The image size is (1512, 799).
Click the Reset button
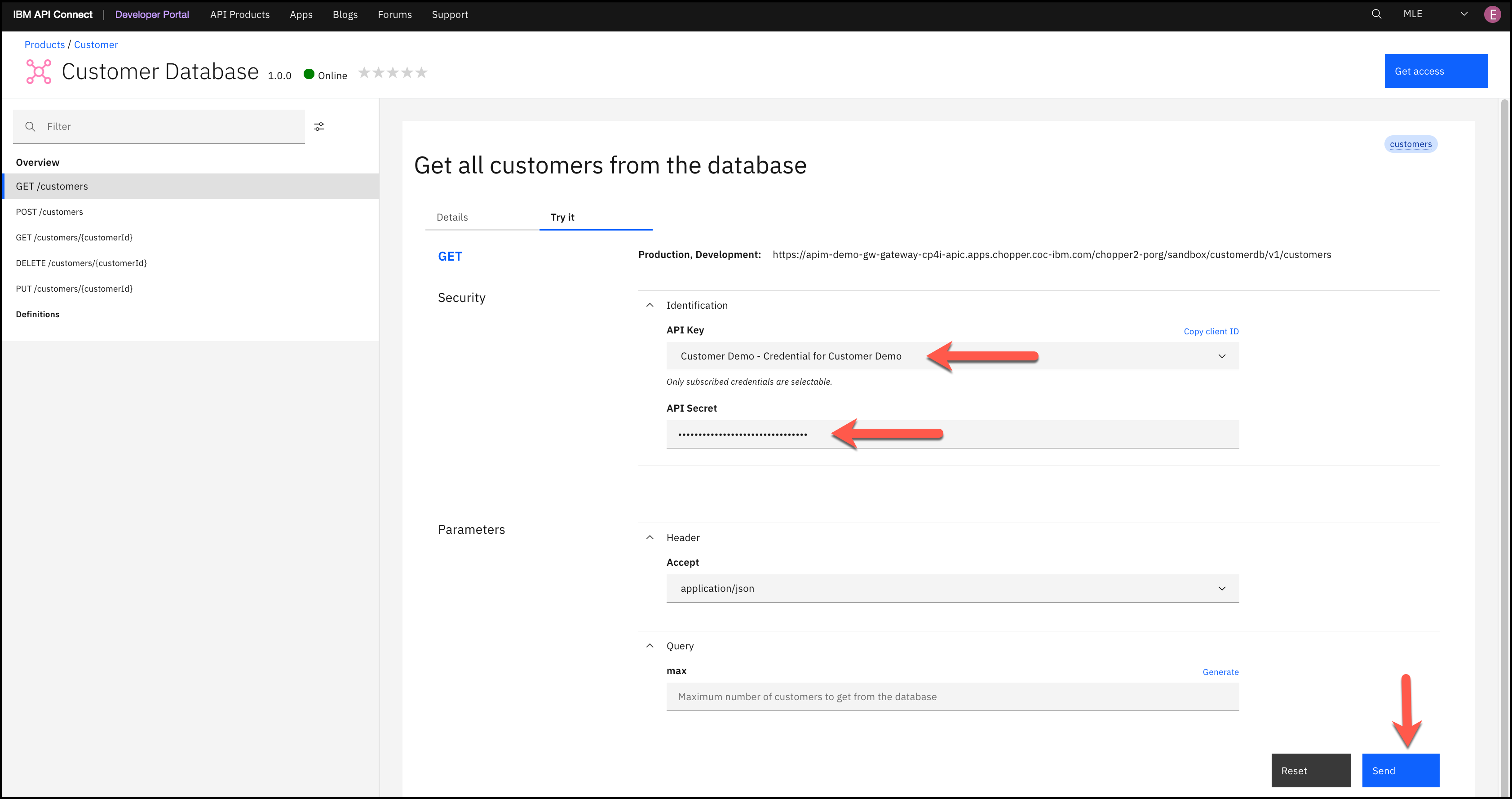click(1311, 770)
